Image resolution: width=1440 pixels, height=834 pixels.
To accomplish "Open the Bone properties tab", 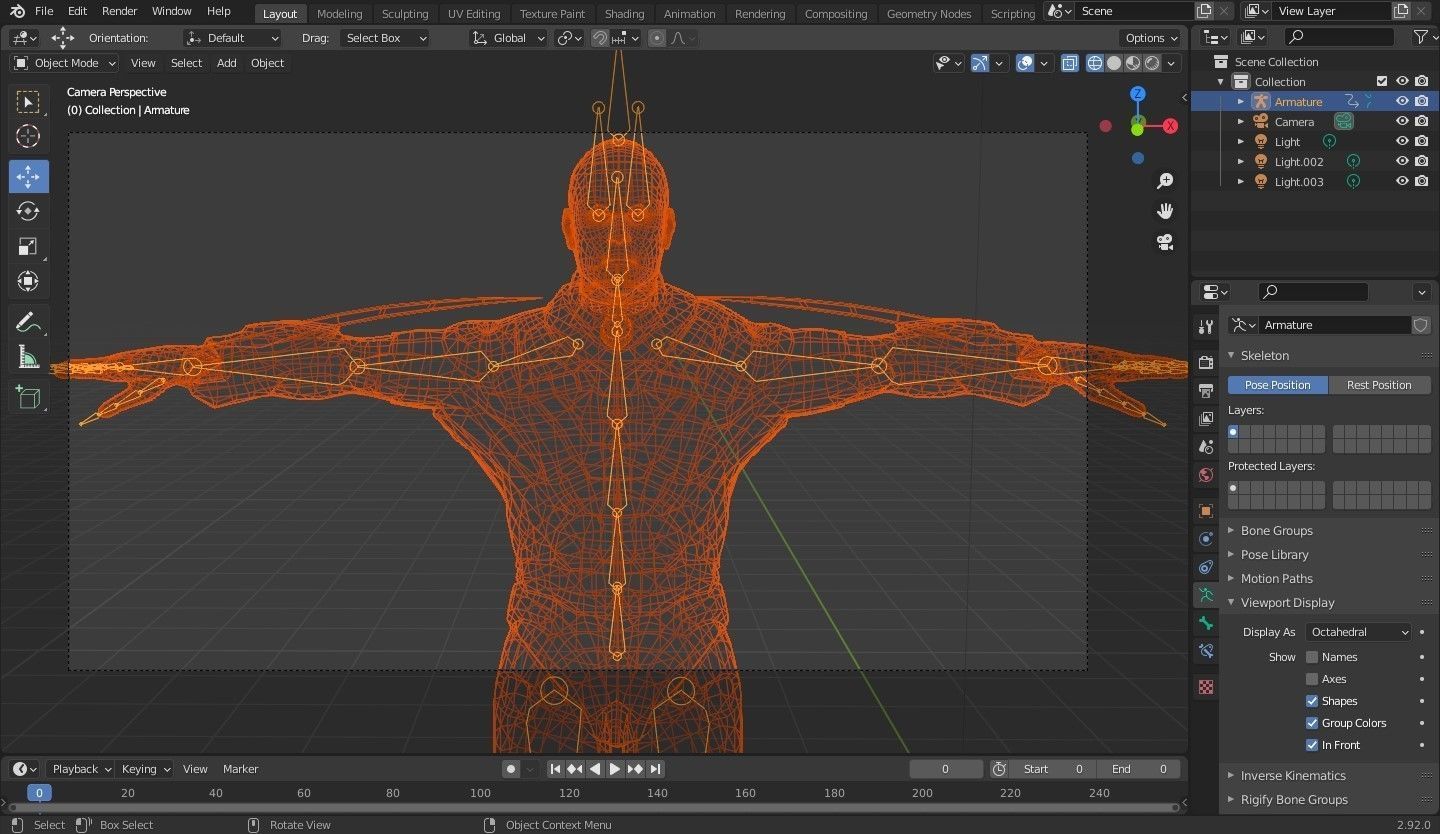I will click(x=1206, y=622).
